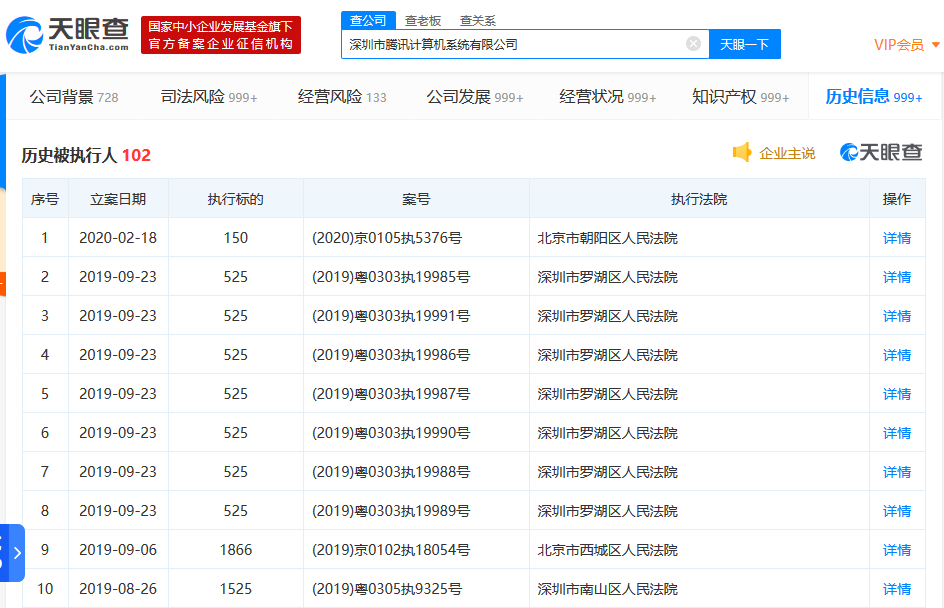
Task: Click the 操作 column header
Action: click(896, 199)
